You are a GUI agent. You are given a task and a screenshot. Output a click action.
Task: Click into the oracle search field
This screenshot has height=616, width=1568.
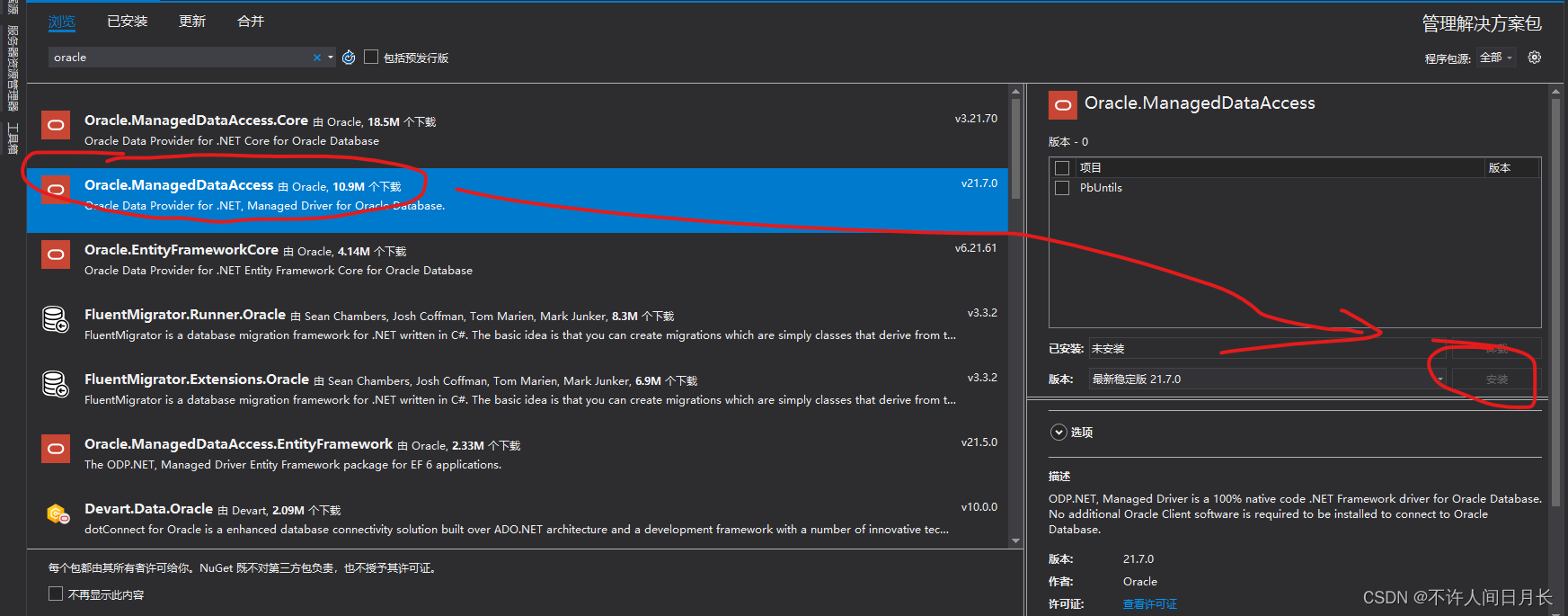pos(180,58)
